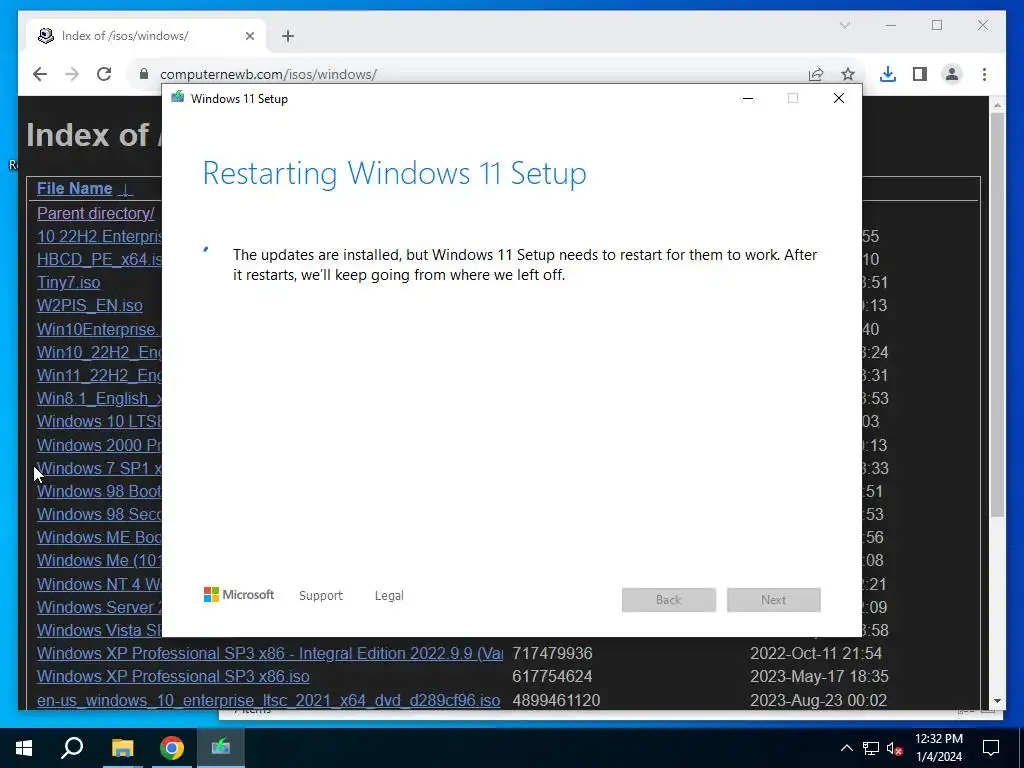Open Chrome side panel icon
The height and width of the screenshot is (768, 1024).
[920, 74]
